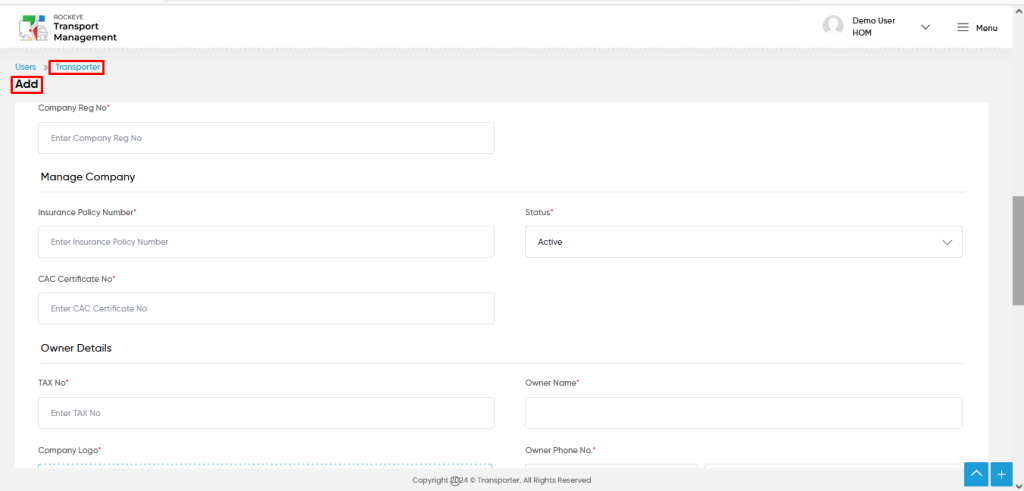Screen dimensions: 1024x491
Task: Click the Company Logo label
Action: coord(69,450)
